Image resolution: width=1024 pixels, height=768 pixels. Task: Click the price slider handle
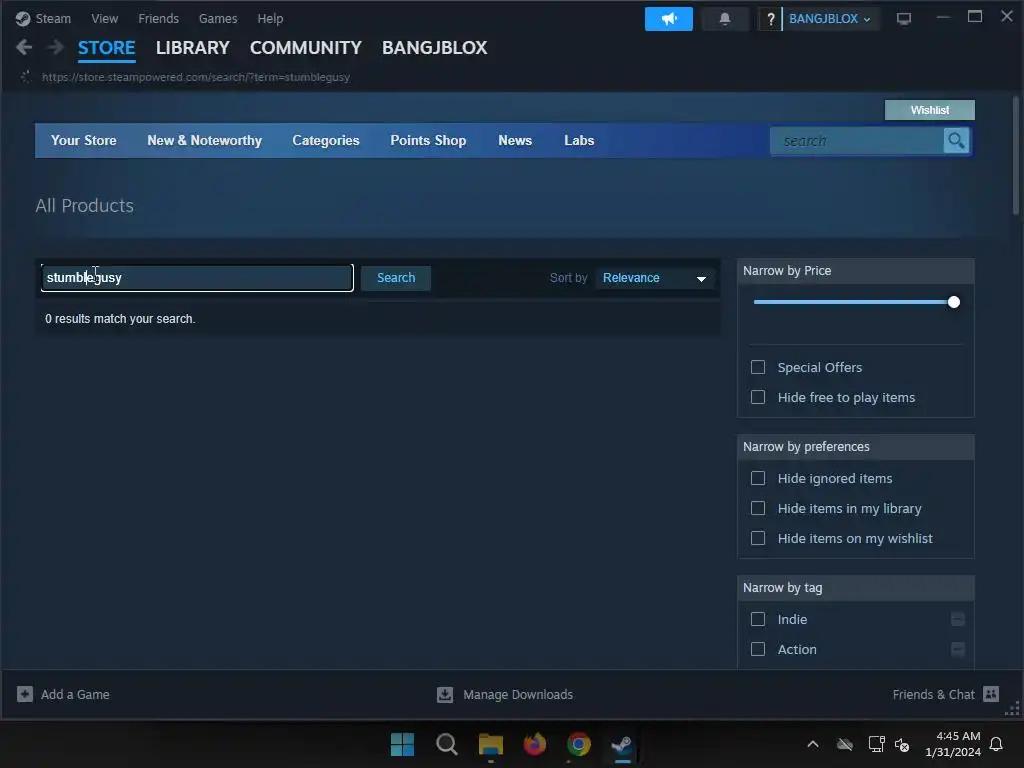tap(953, 302)
